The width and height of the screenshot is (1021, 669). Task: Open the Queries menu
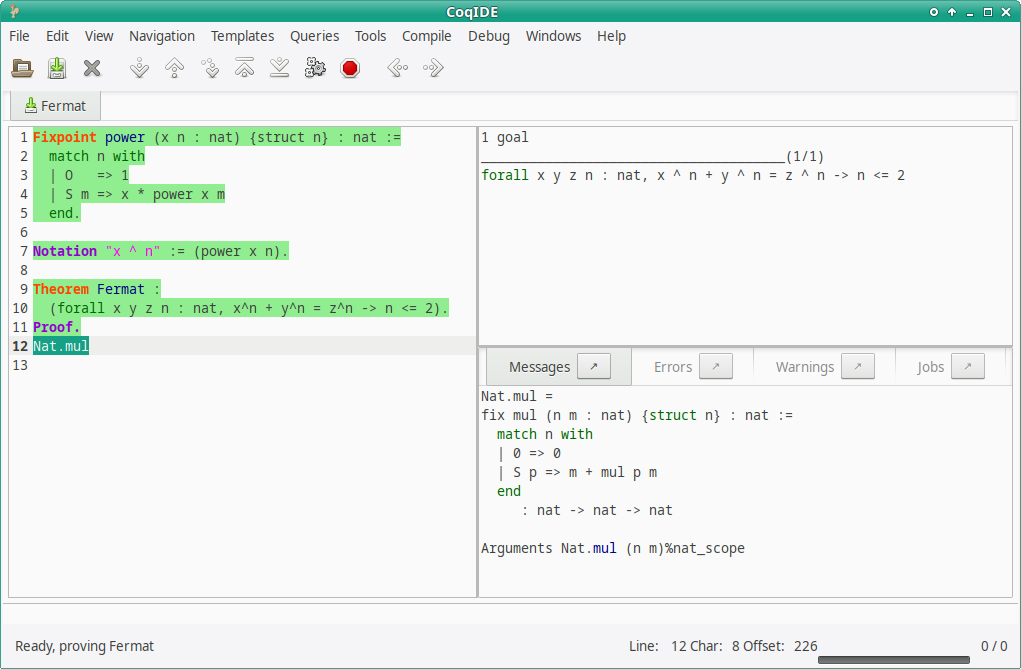click(x=314, y=36)
